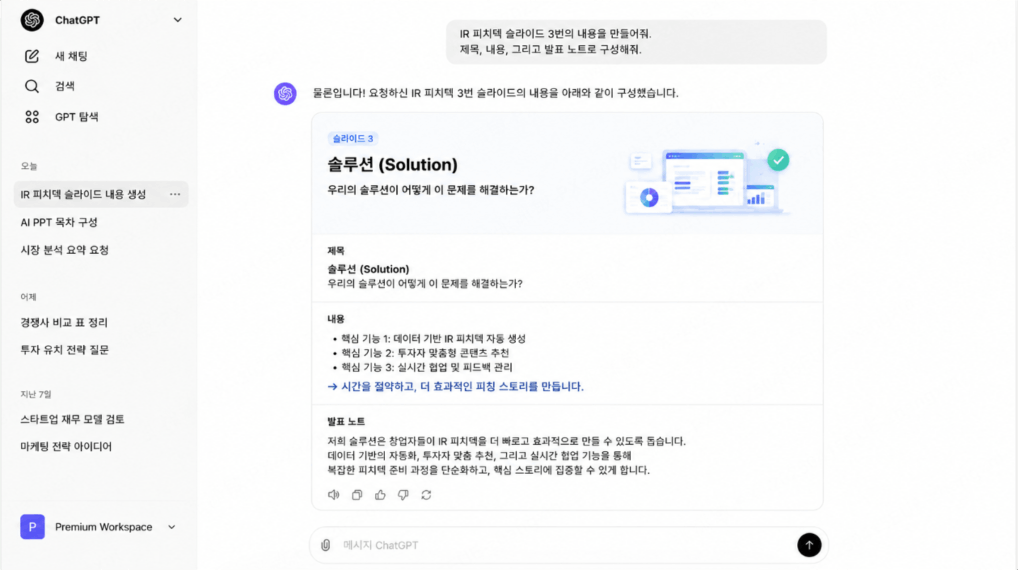Click '핵심 기능 1: 데이터 기반 IR 피치덱 자동 생성'
Screen dimensions: 1018x570
coord(433,338)
